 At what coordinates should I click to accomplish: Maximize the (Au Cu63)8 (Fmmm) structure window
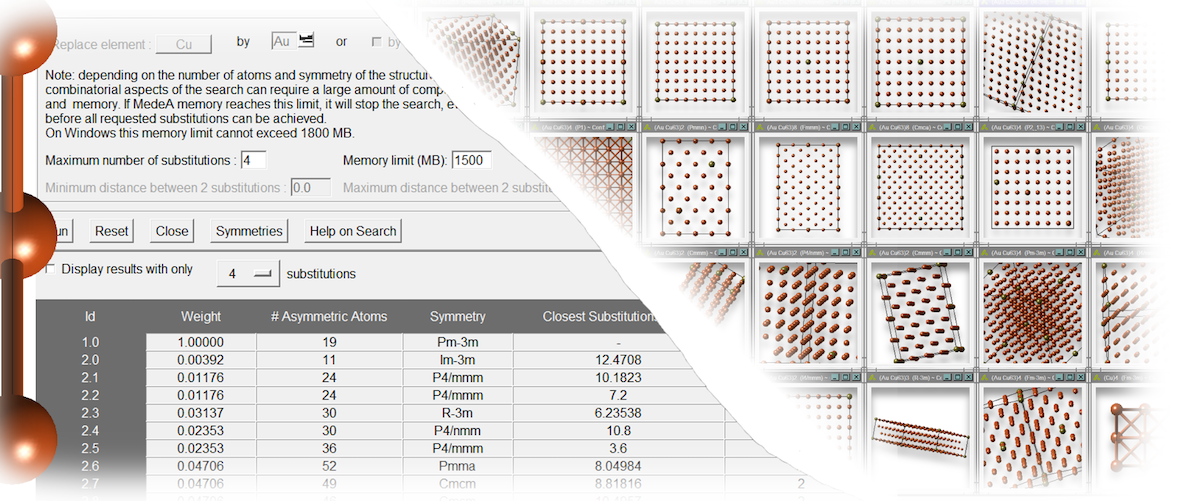click(x=846, y=127)
